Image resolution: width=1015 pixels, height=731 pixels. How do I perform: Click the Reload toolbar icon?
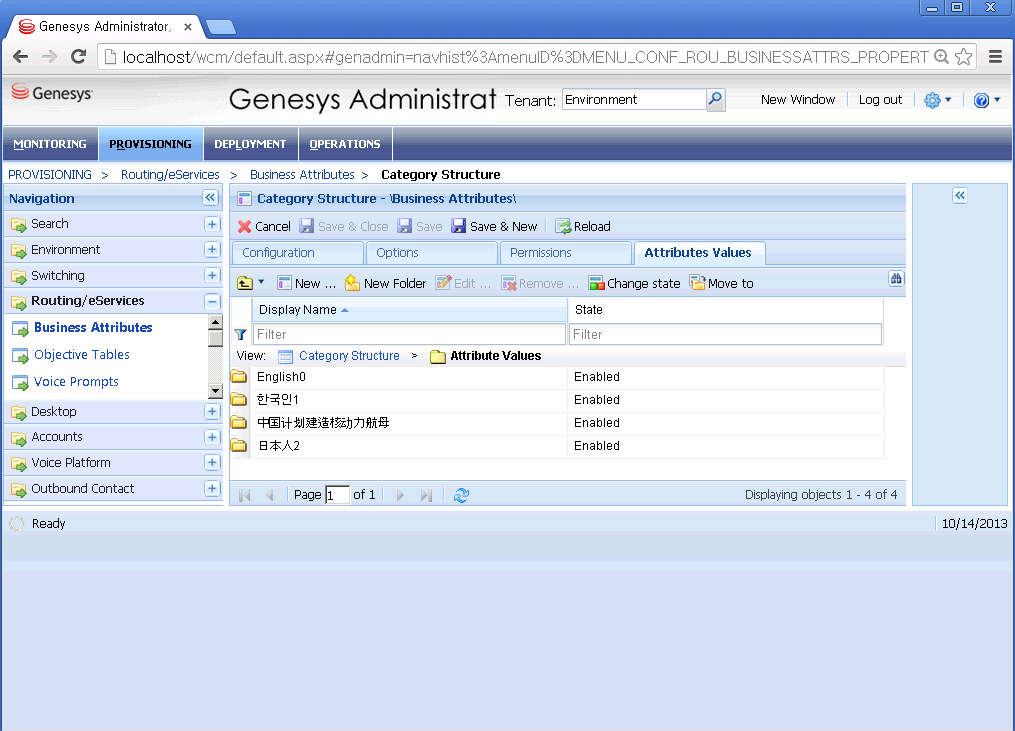(x=563, y=226)
